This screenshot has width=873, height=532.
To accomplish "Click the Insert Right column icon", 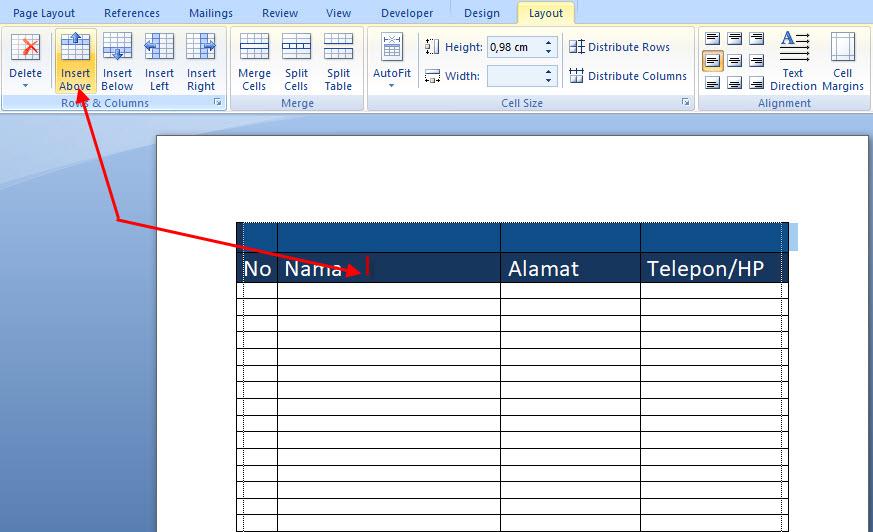I will pyautogui.click(x=201, y=47).
